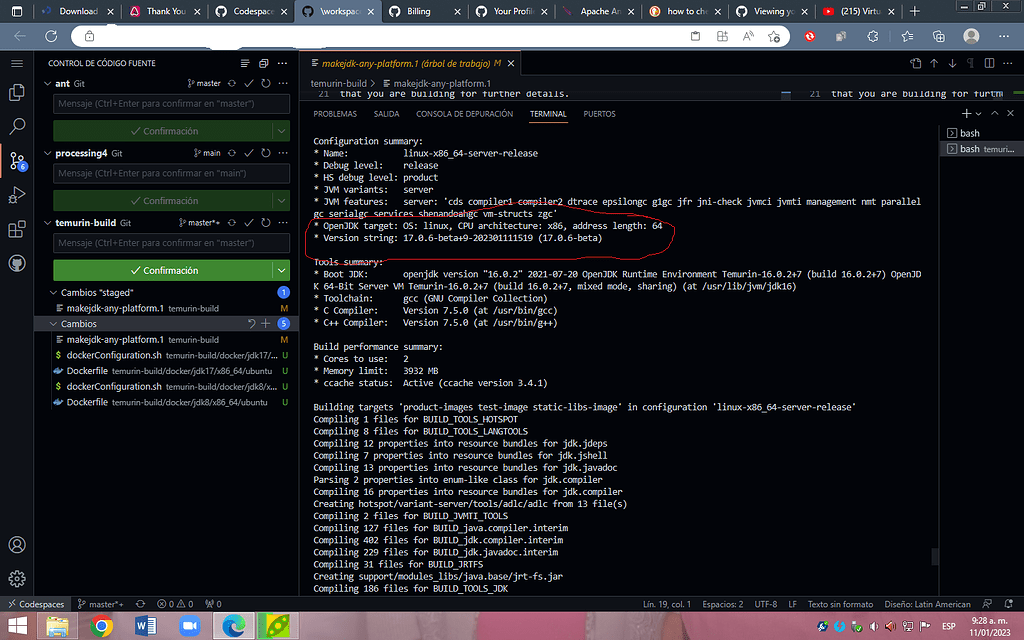Toggle tree view in the Source Control panel
1024x640 pixels.
point(245,62)
